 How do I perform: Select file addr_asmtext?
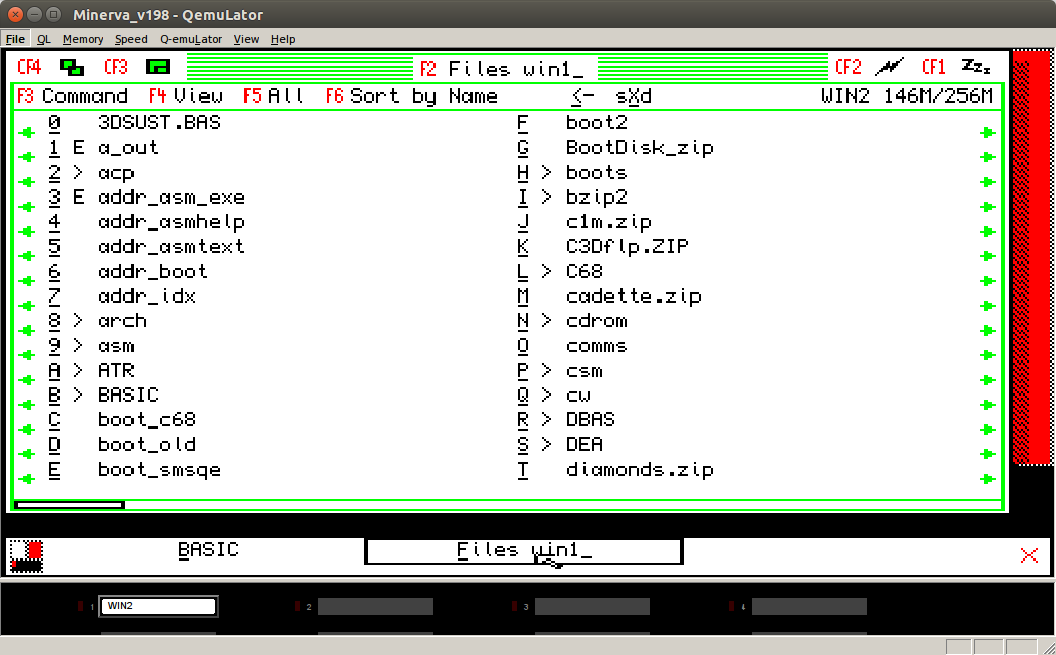coord(171,246)
